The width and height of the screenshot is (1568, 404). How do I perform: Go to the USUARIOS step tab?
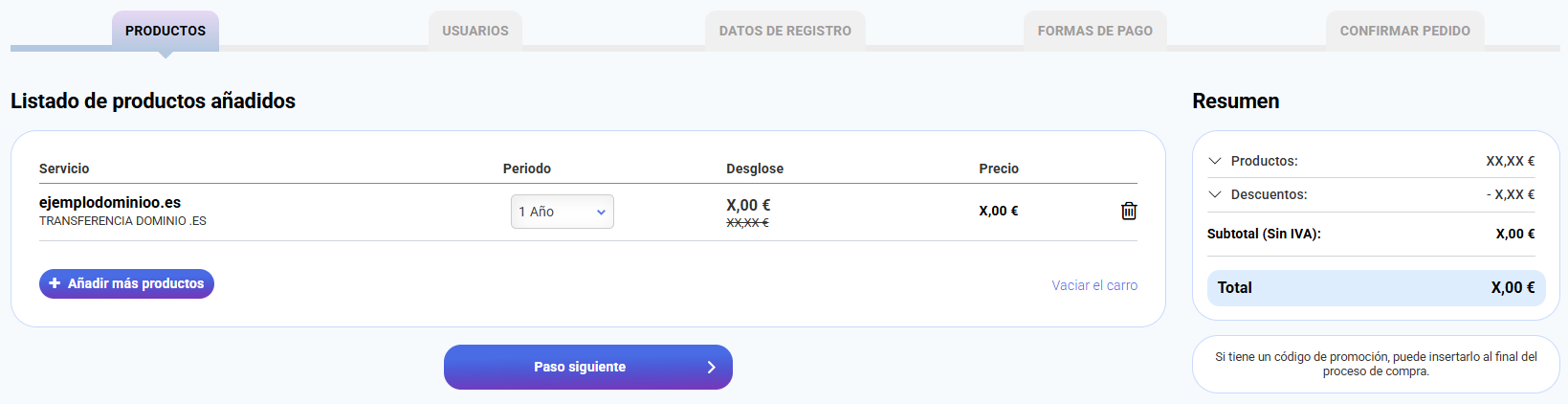(x=475, y=31)
